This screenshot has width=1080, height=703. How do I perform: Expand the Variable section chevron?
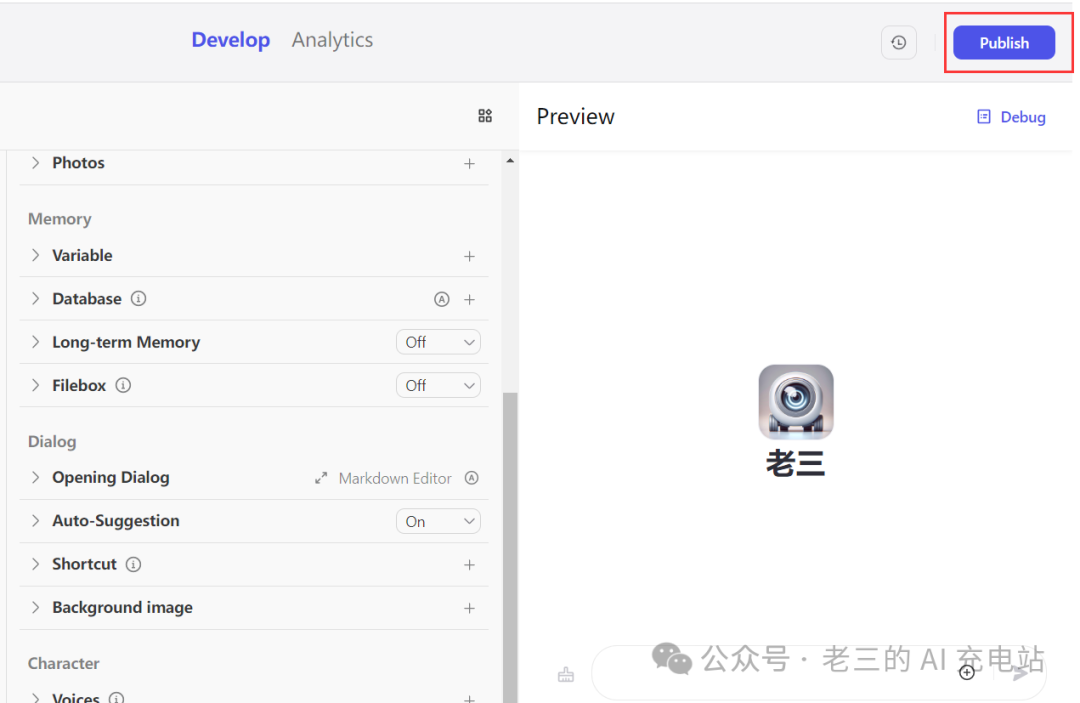pyautogui.click(x=35, y=255)
